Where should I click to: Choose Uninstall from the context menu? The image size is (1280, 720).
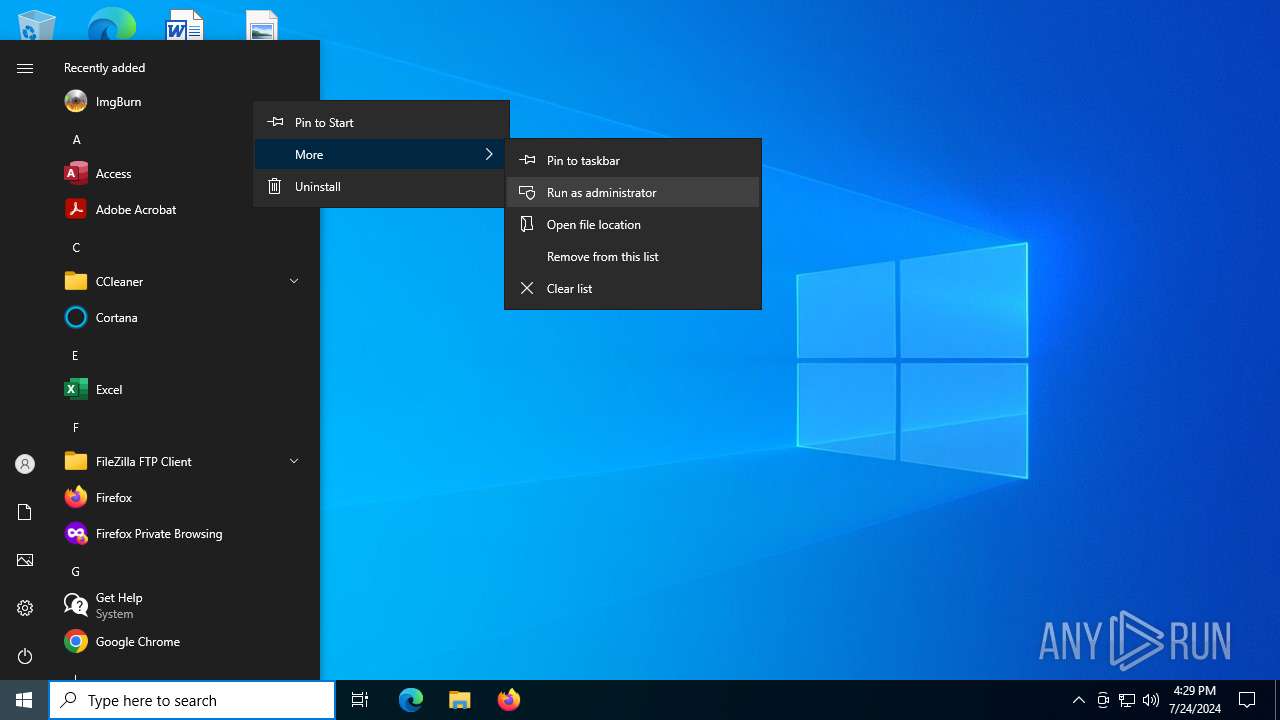coord(382,186)
